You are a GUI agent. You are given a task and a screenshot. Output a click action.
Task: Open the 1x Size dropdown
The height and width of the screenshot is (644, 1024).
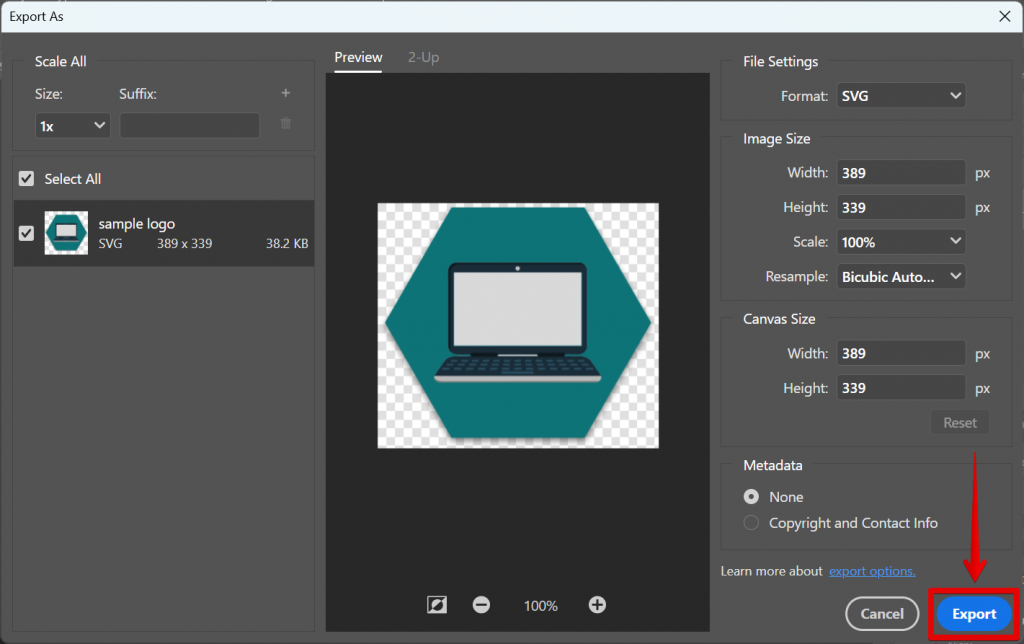(72, 126)
